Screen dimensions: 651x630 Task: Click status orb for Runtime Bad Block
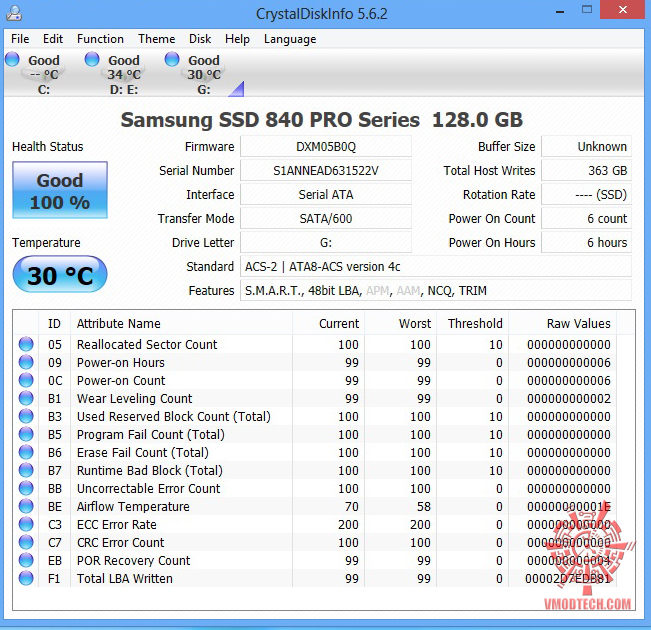click(26, 470)
